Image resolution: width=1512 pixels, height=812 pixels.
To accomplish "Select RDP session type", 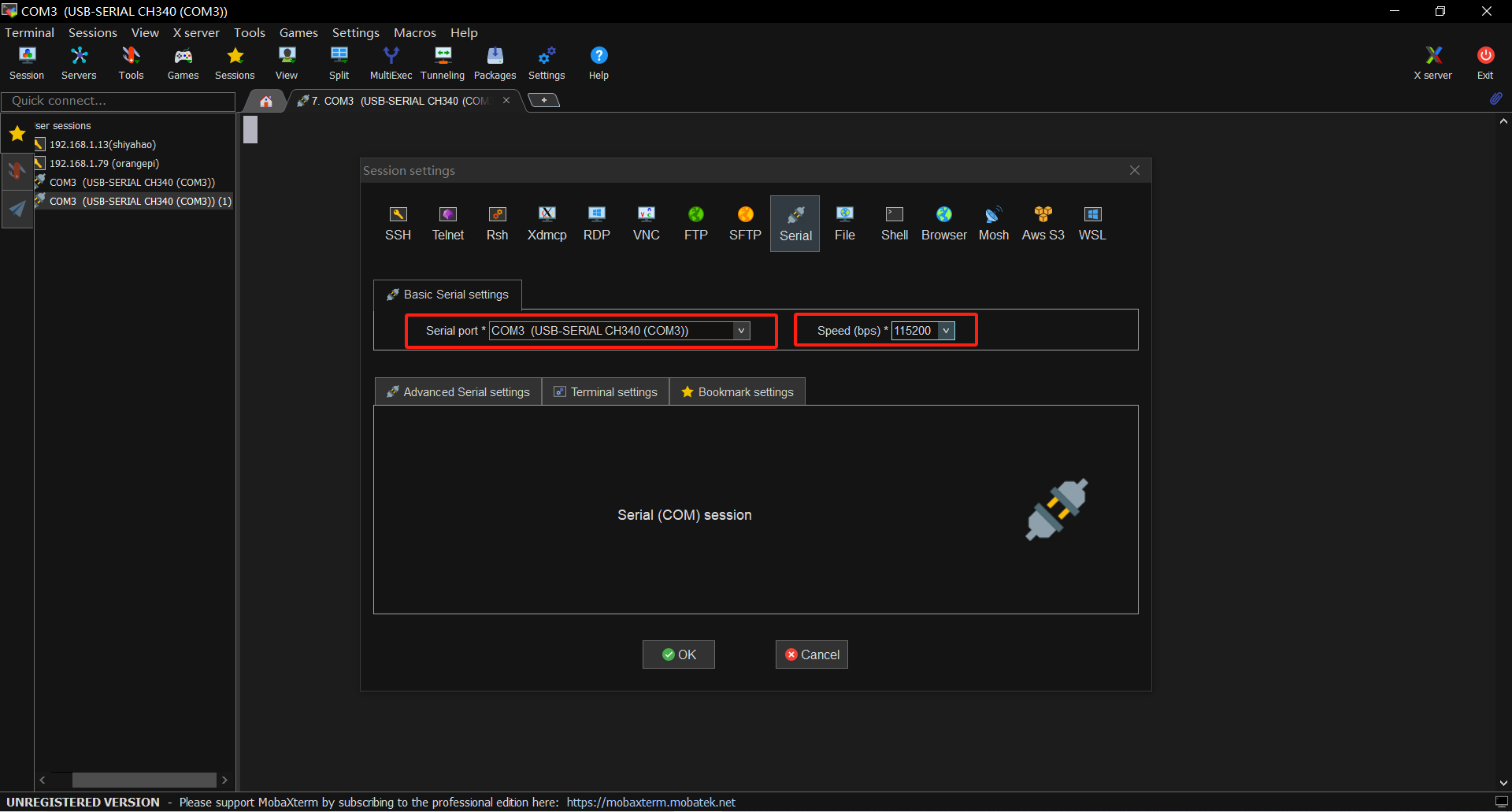I will click(x=596, y=224).
